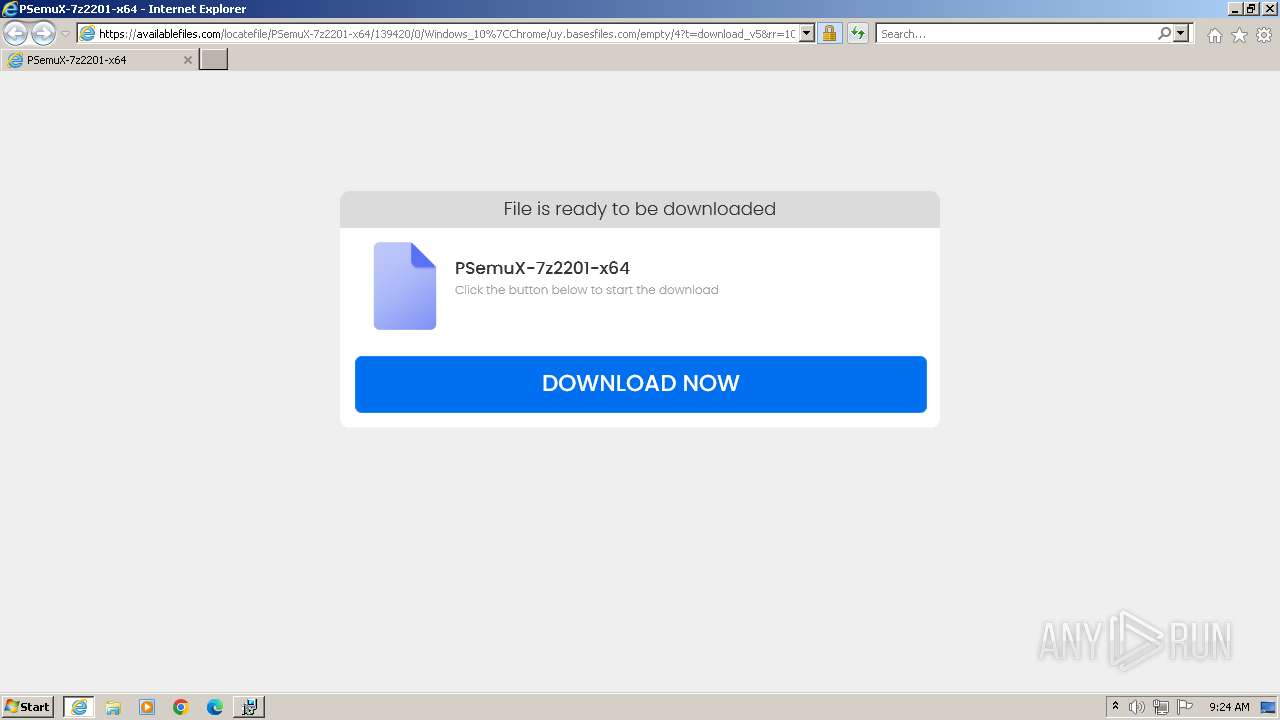Go back with the browser Back arrow
Image resolution: width=1280 pixels, height=720 pixels.
pos(16,34)
